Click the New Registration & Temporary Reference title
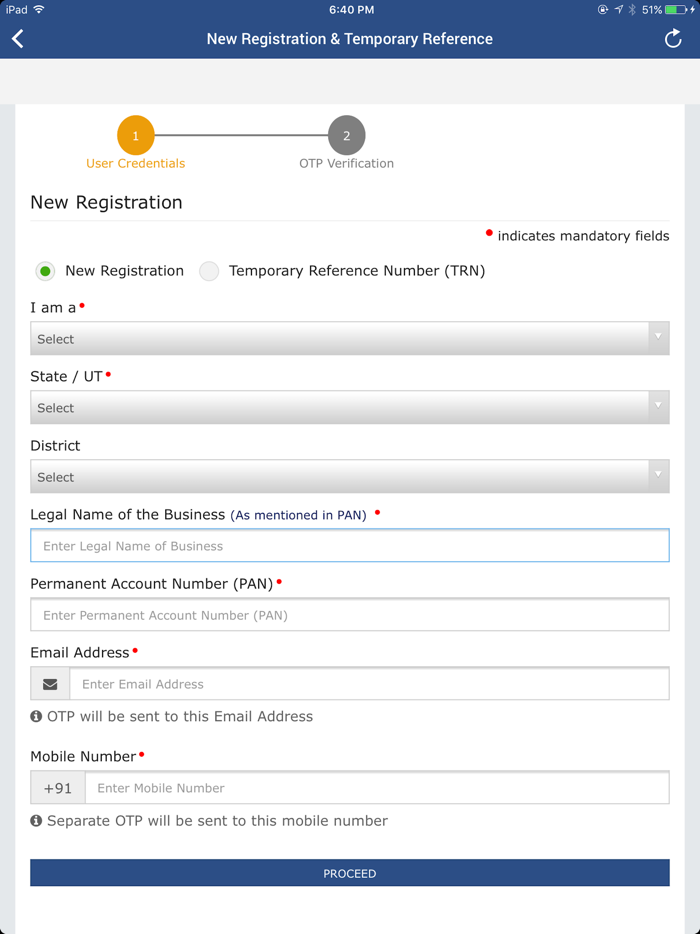The height and width of the screenshot is (934, 700). [x=349, y=38]
